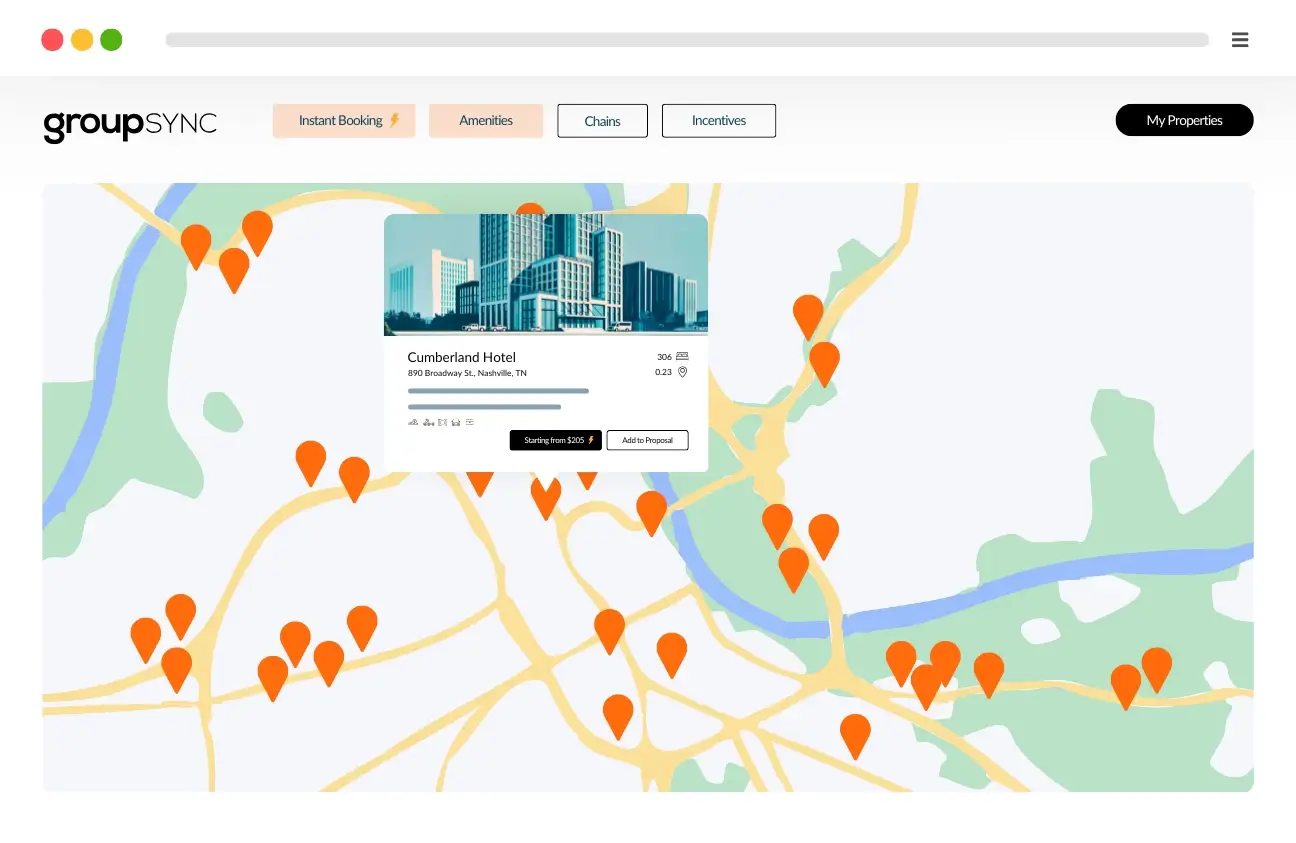Click the green window maximize dot
This screenshot has width=1296, height=843.
(111, 40)
